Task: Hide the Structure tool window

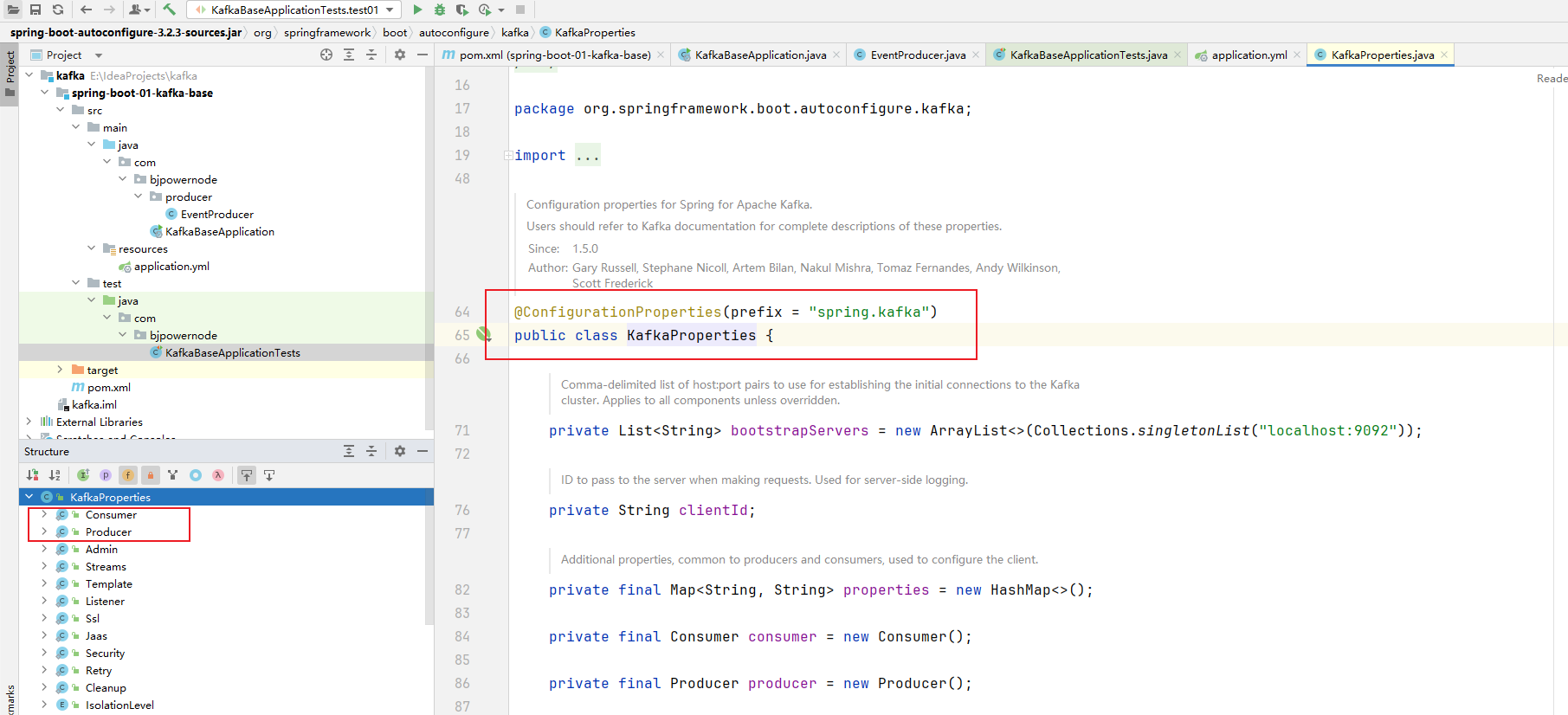Action: 423,451
